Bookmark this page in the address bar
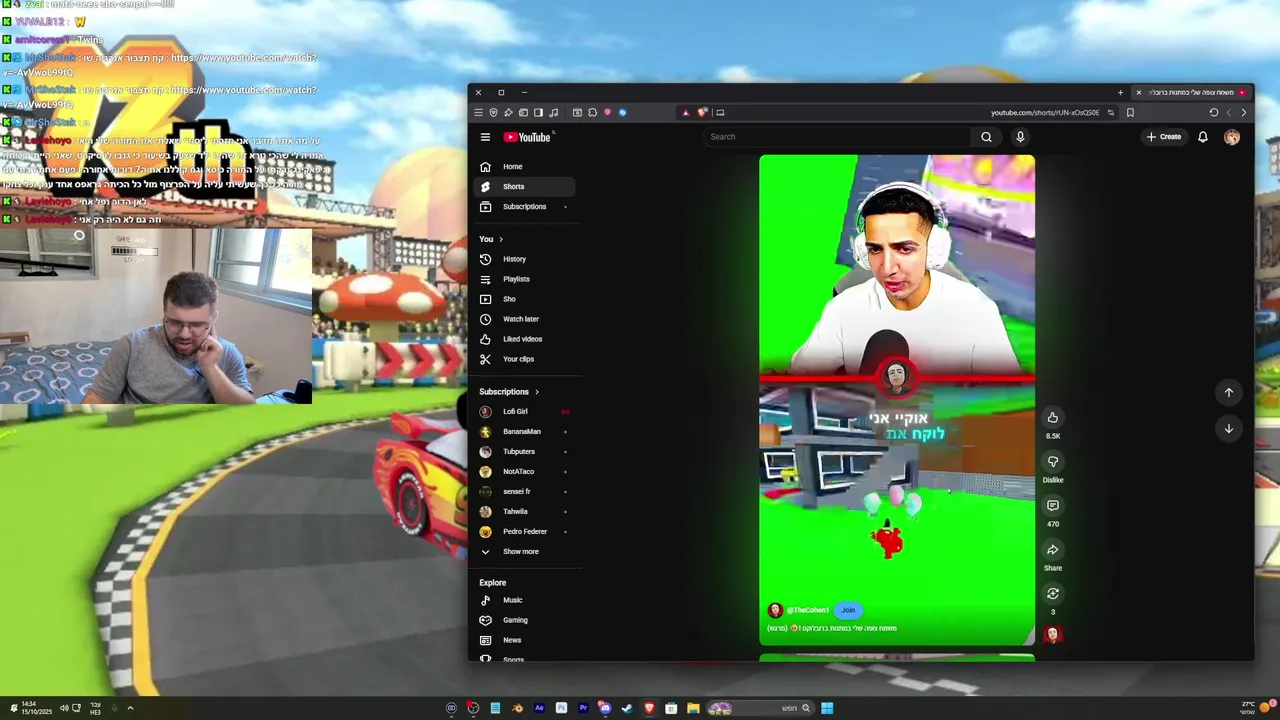This screenshot has height=720, width=1280. click(x=1130, y=112)
